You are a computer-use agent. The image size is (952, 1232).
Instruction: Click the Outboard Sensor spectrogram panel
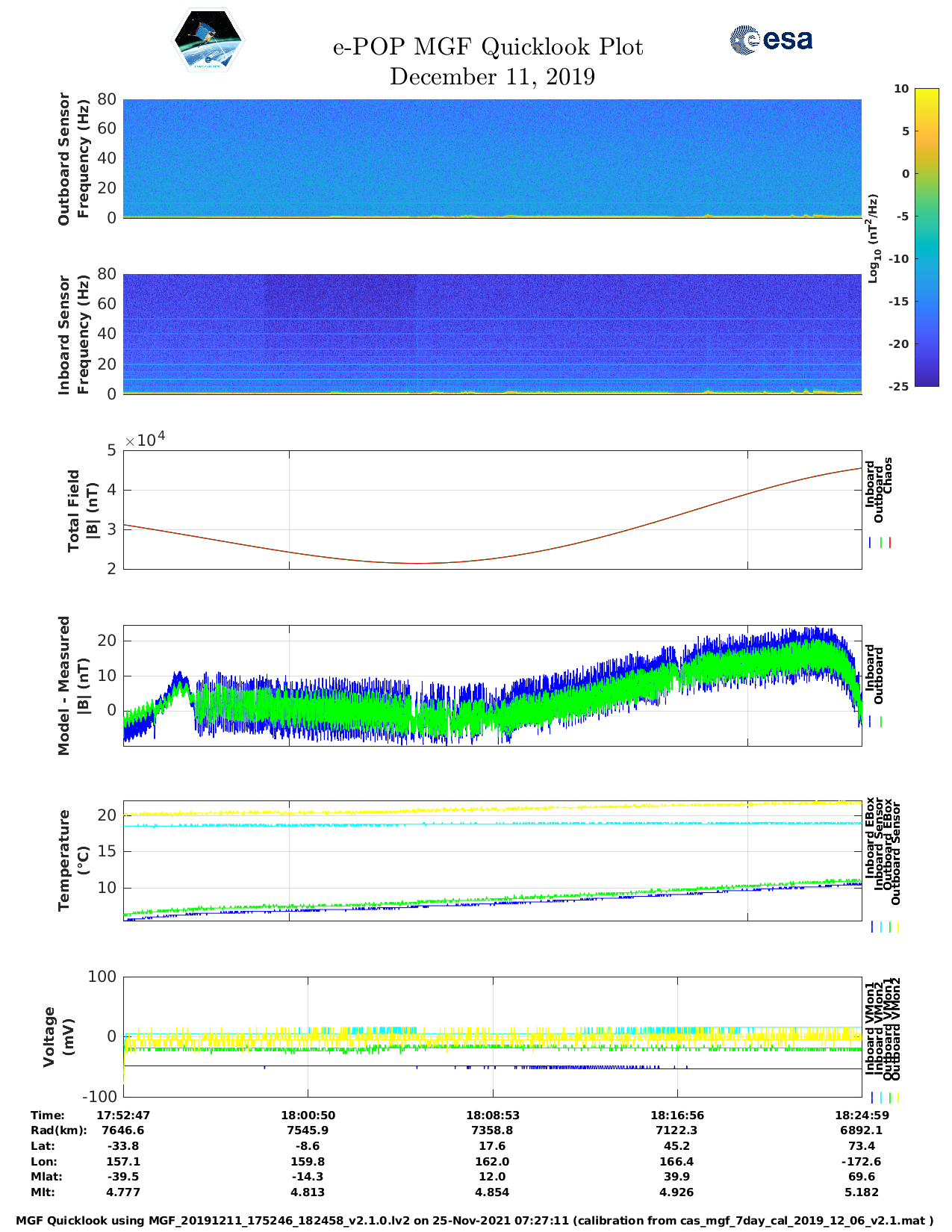coord(492,158)
